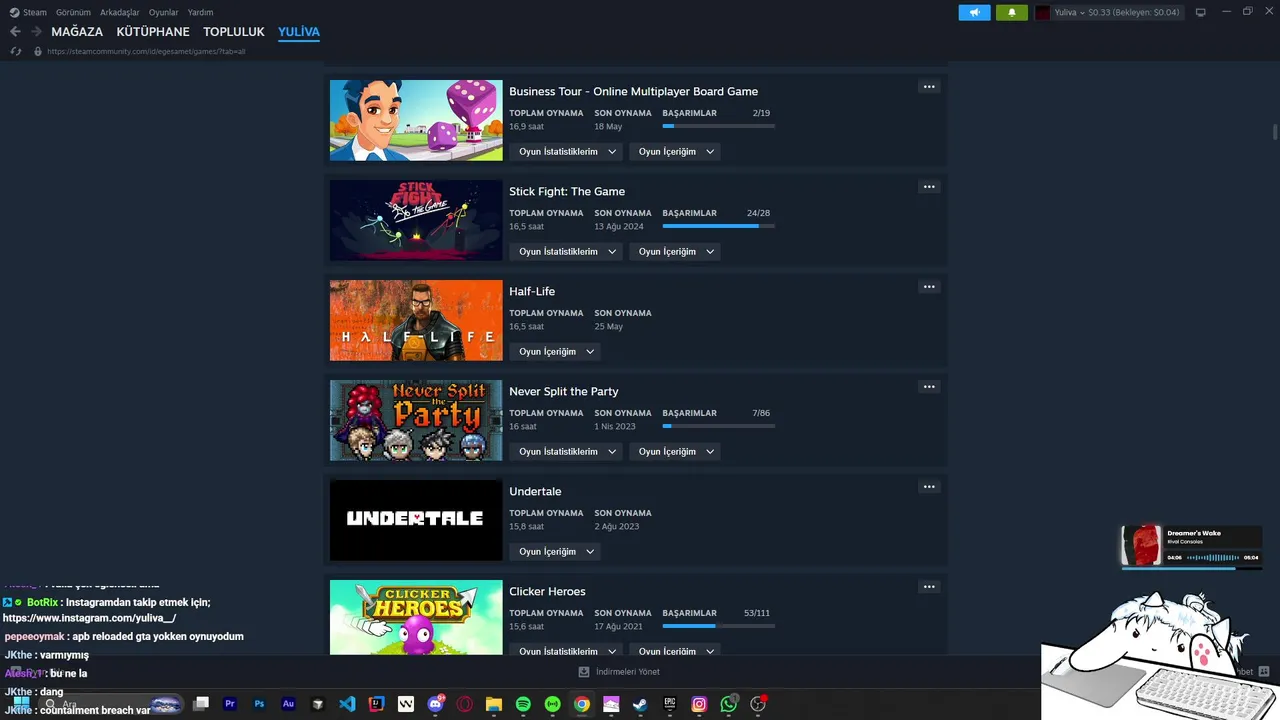Viewport: 1280px width, 720px height.
Task: Click the steamcommunity URL address bar
Action: (x=146, y=51)
